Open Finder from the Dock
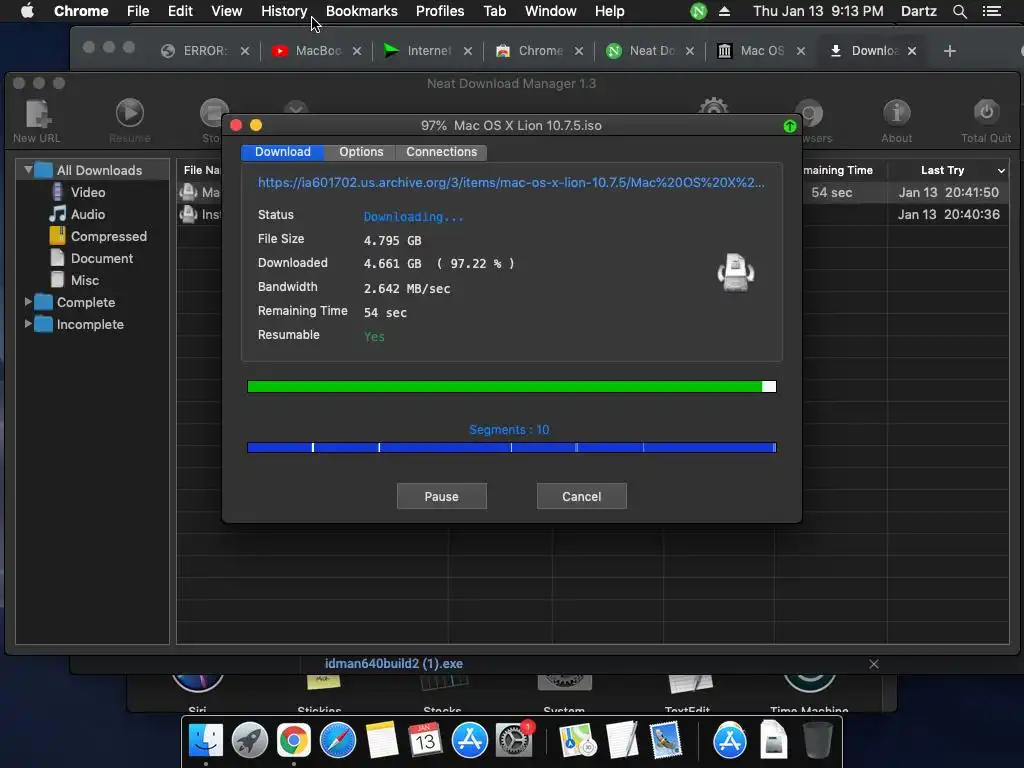Screen dimensions: 1024x768 tap(205, 740)
